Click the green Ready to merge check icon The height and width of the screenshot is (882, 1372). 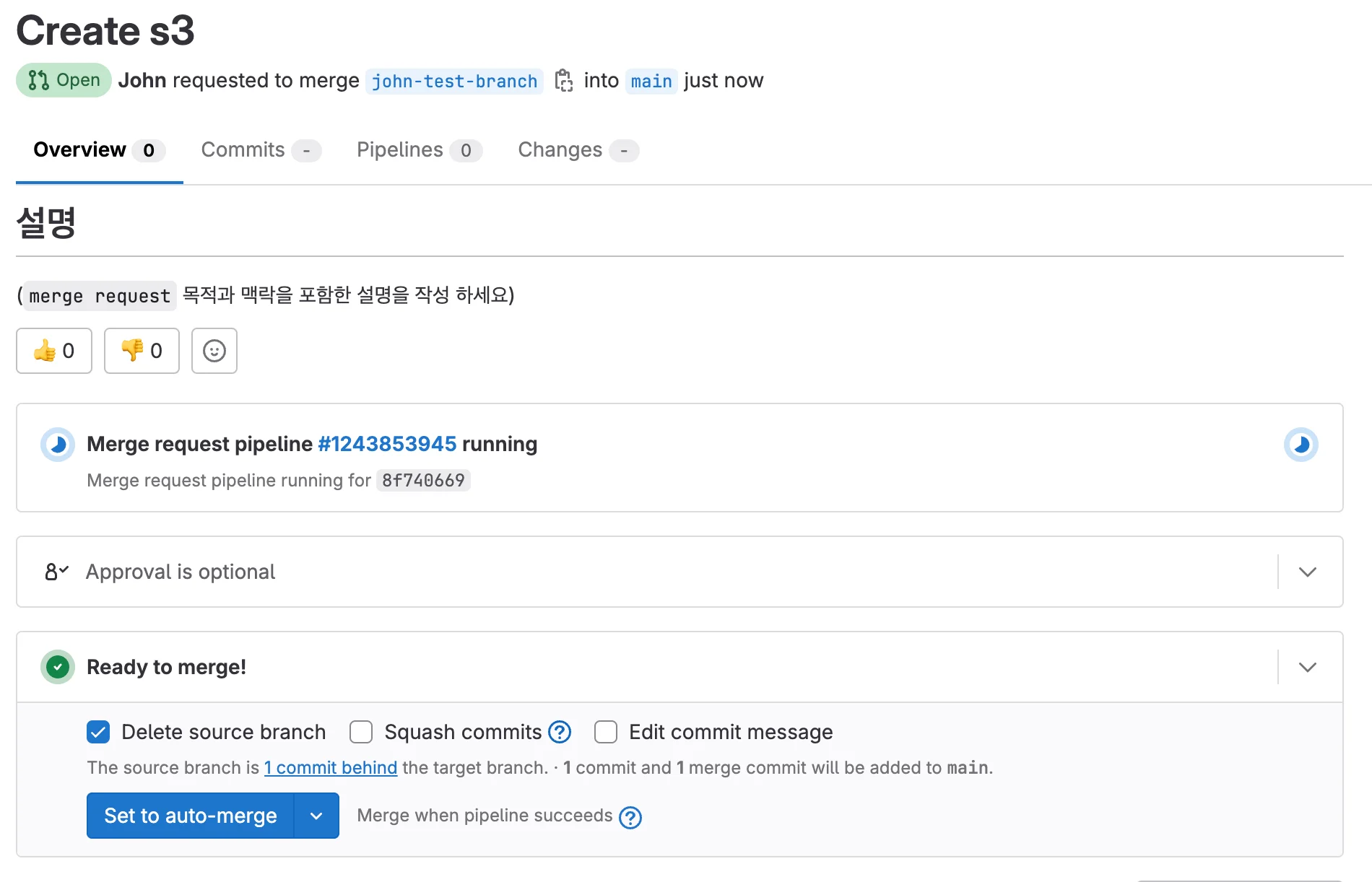click(x=57, y=667)
